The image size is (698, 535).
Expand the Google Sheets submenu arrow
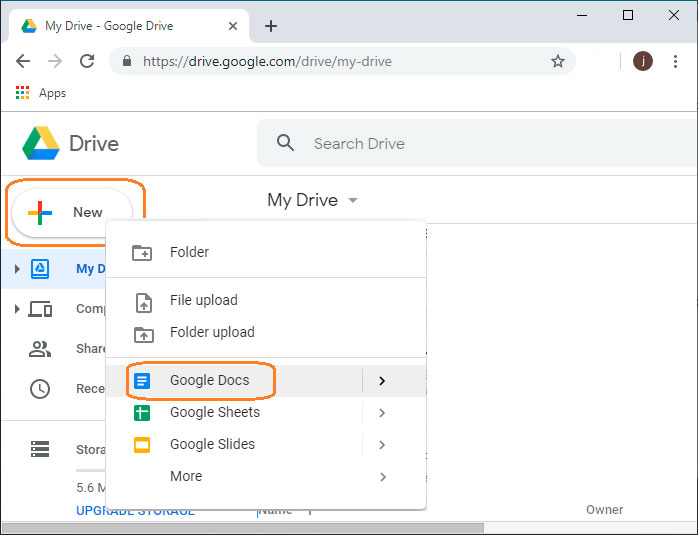(x=381, y=413)
